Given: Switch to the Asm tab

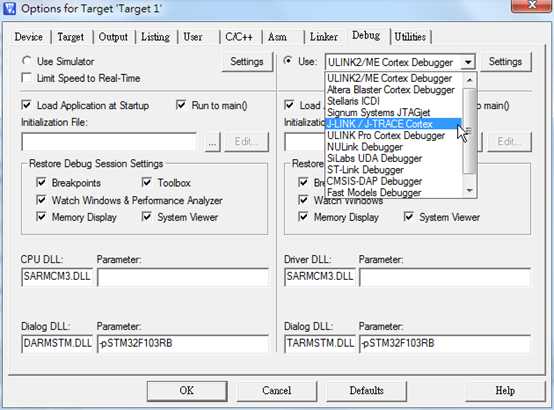Looking at the screenshot, I should point(277,37).
